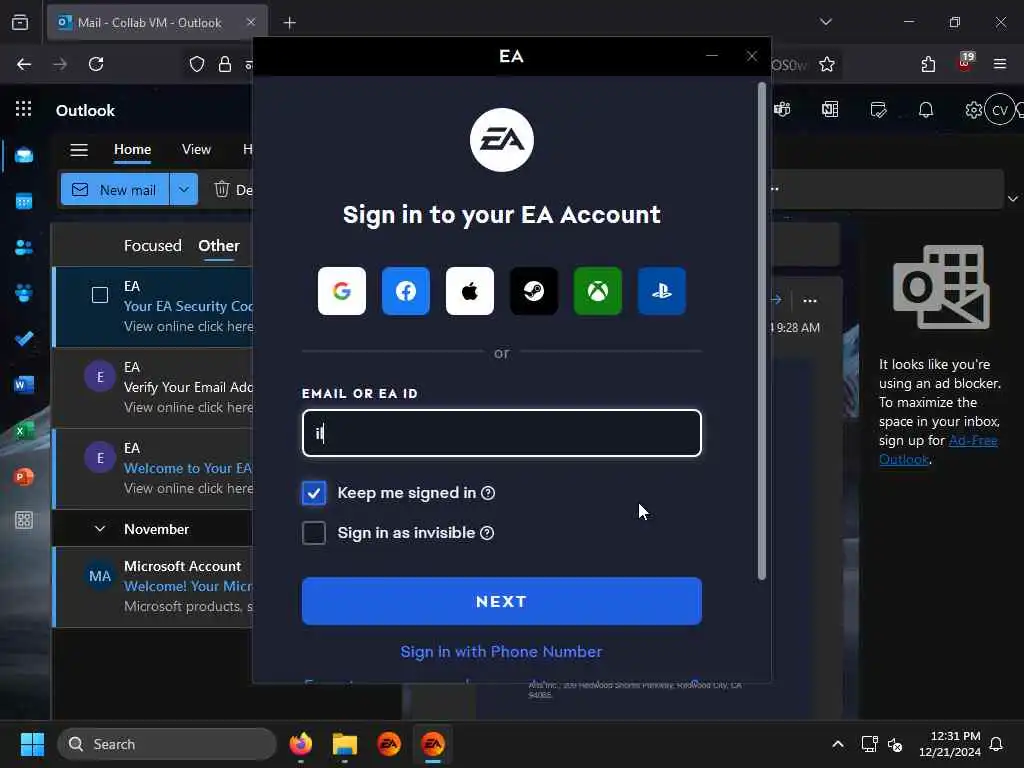Click the help icon beside Sign in as invisible
This screenshot has height=768, width=1024.
487,533
